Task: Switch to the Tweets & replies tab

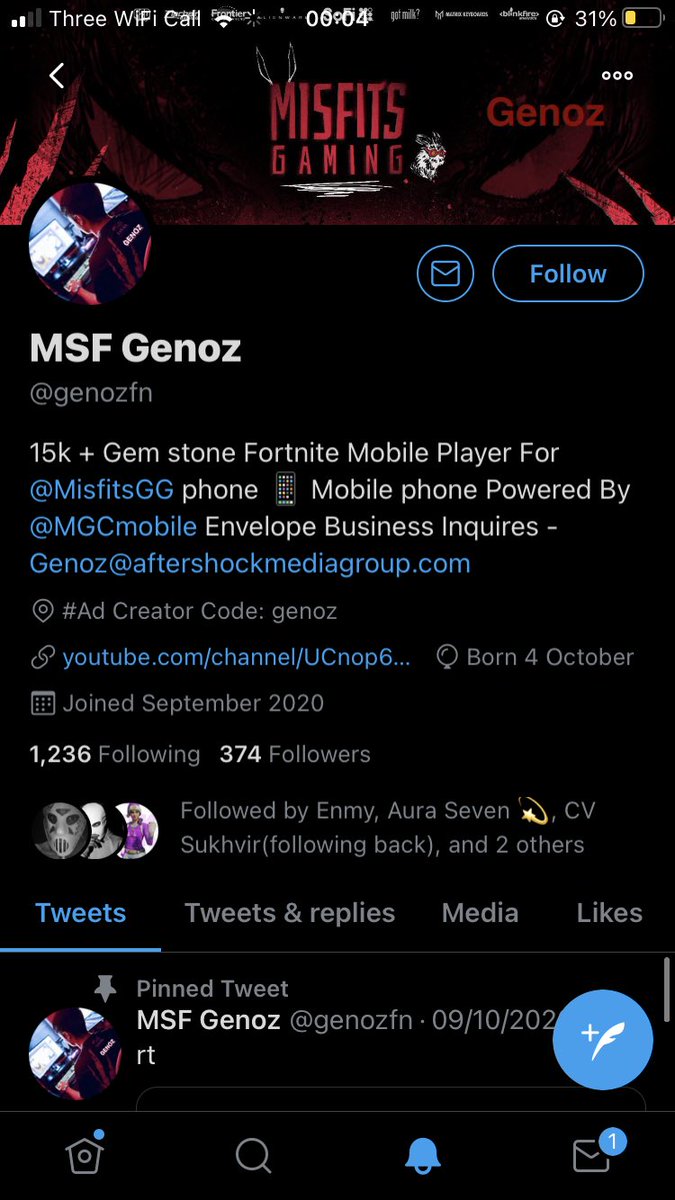Action: (x=290, y=913)
